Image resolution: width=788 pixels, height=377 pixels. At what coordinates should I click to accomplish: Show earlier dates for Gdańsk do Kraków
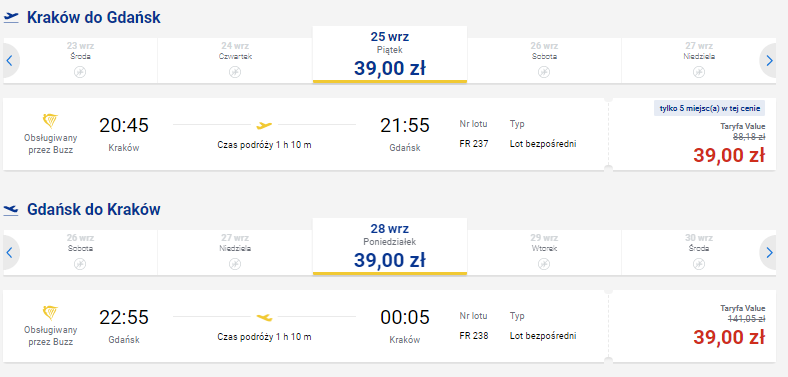(x=10, y=252)
